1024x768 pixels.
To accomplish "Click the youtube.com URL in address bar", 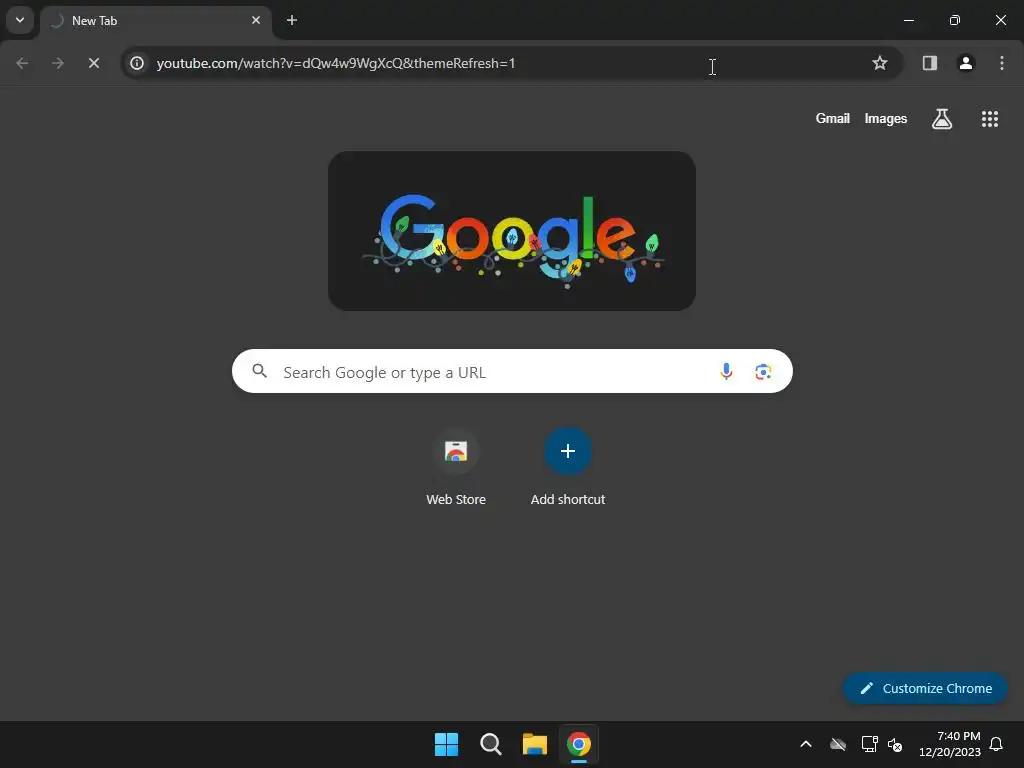I will point(336,63).
